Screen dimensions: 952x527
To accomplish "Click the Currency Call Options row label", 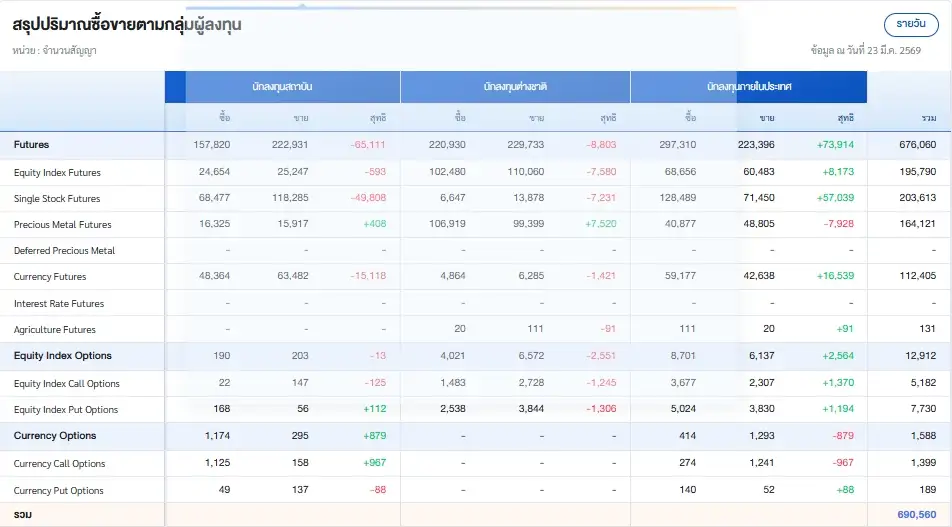I will [x=60, y=464].
